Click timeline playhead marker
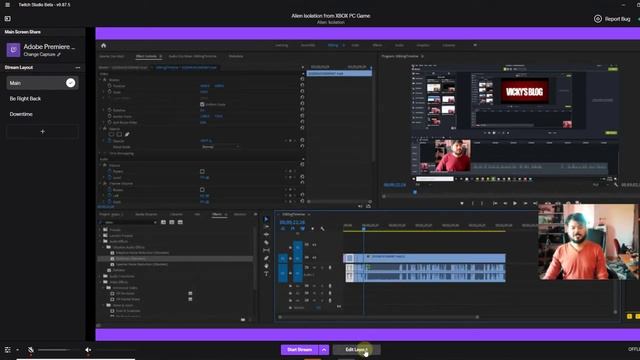Screen dimensions: 640x360 (364, 228)
